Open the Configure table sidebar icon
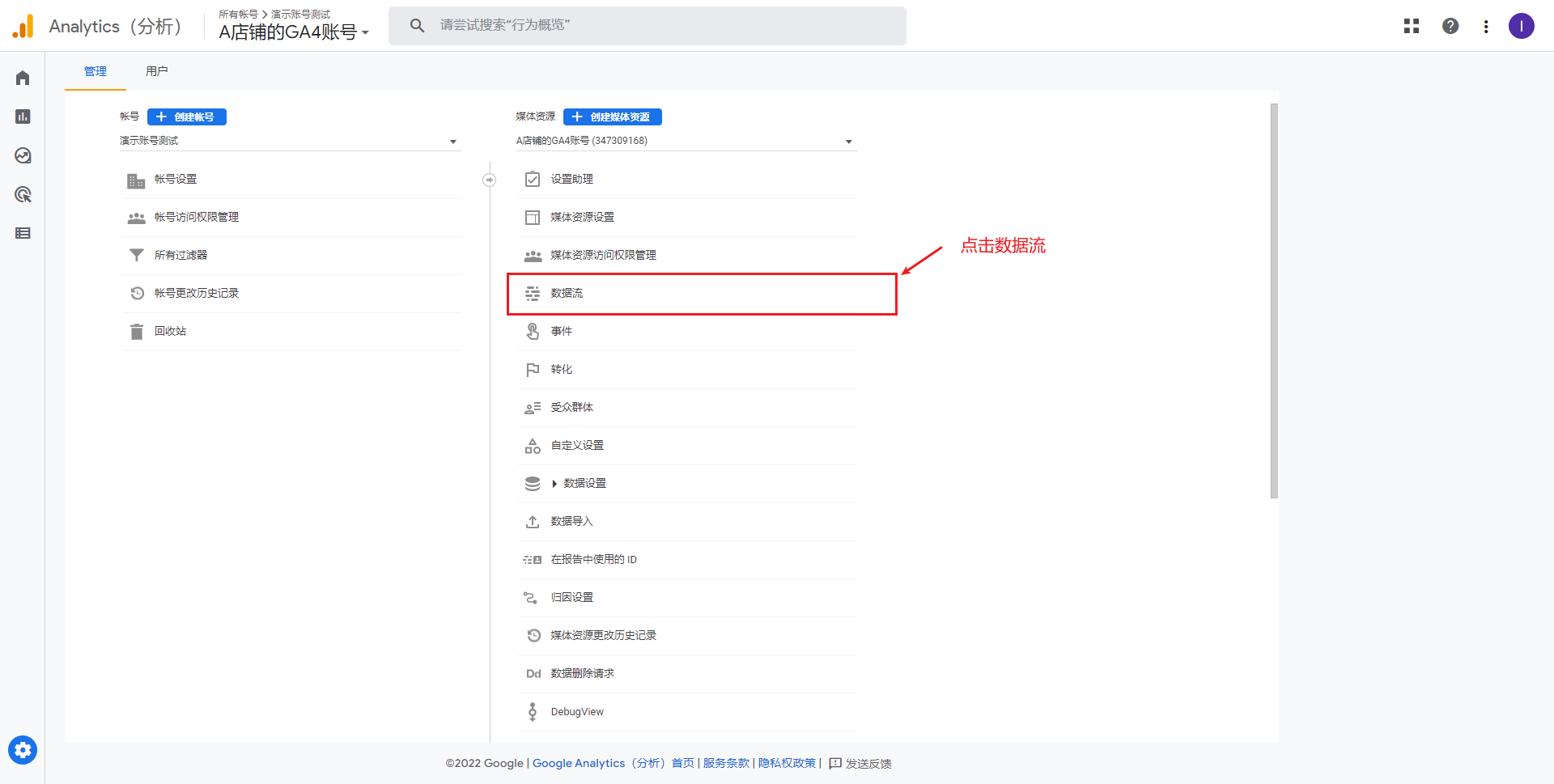 (23, 233)
